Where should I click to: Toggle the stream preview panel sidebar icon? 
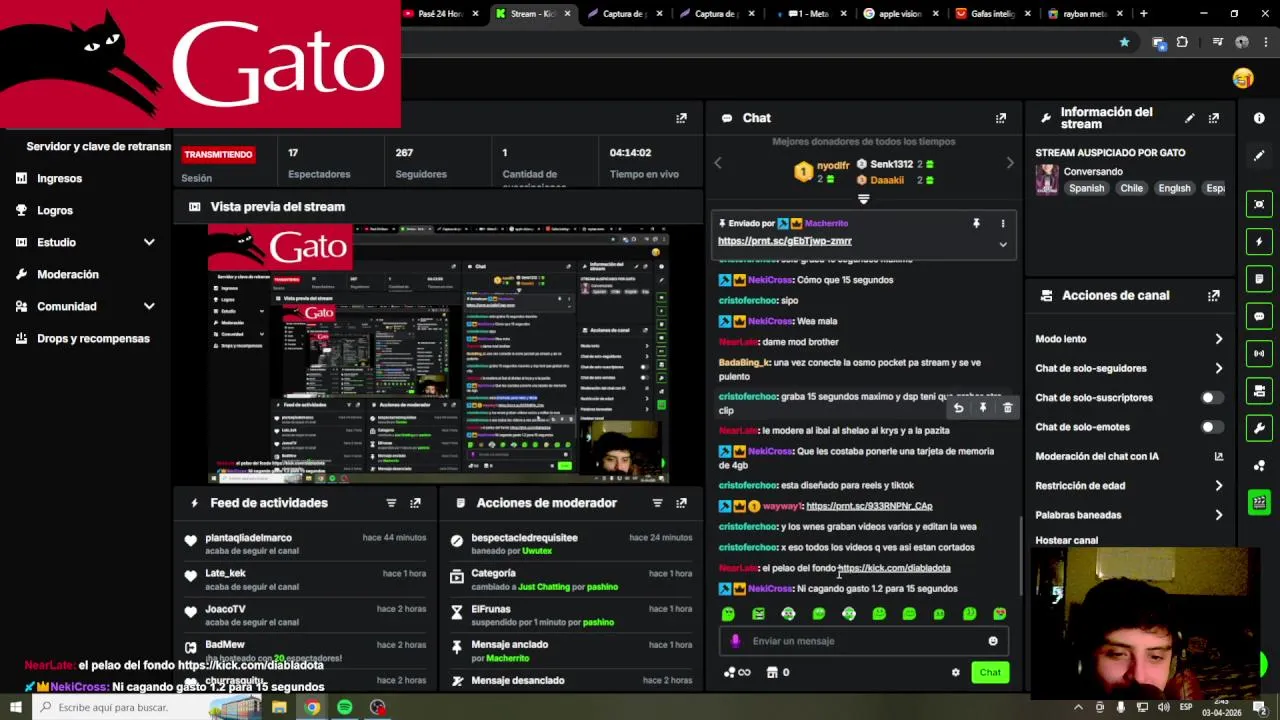(x=1259, y=204)
